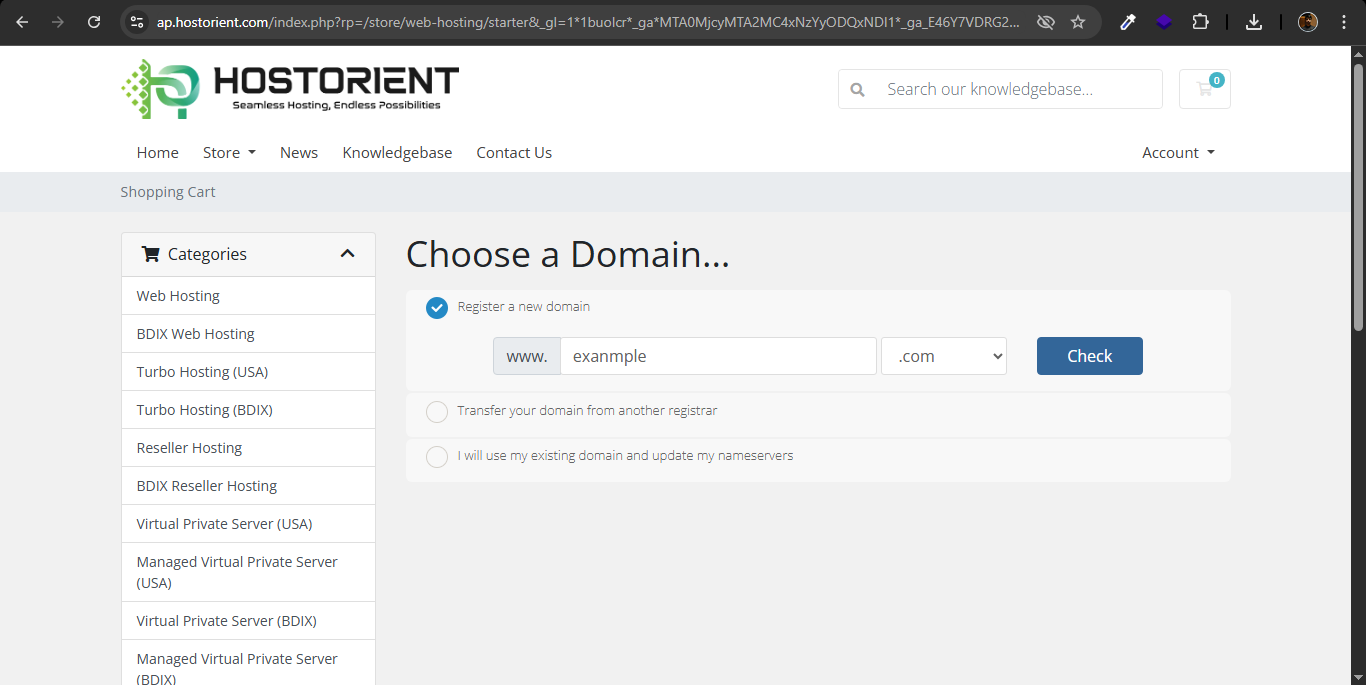Open the .com domain extension dropdown
Viewport: 1366px width, 685px height.
click(943, 356)
